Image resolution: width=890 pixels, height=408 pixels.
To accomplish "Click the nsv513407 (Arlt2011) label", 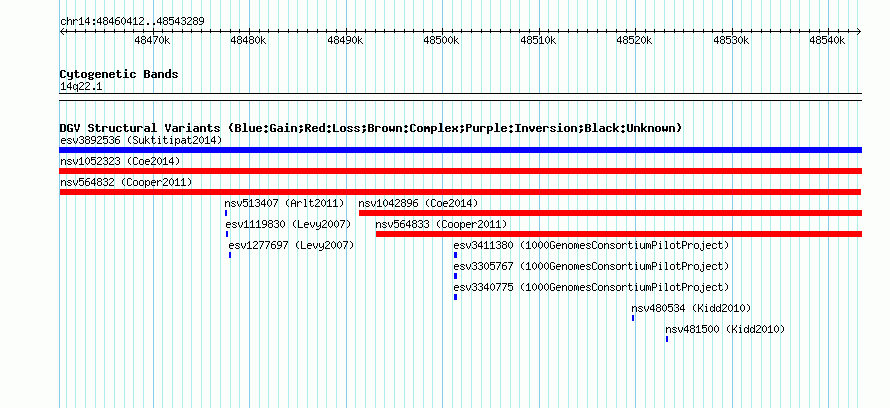I will [284, 203].
